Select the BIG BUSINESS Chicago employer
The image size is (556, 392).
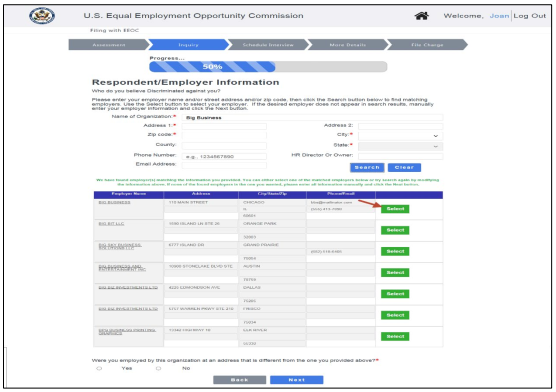click(x=395, y=209)
